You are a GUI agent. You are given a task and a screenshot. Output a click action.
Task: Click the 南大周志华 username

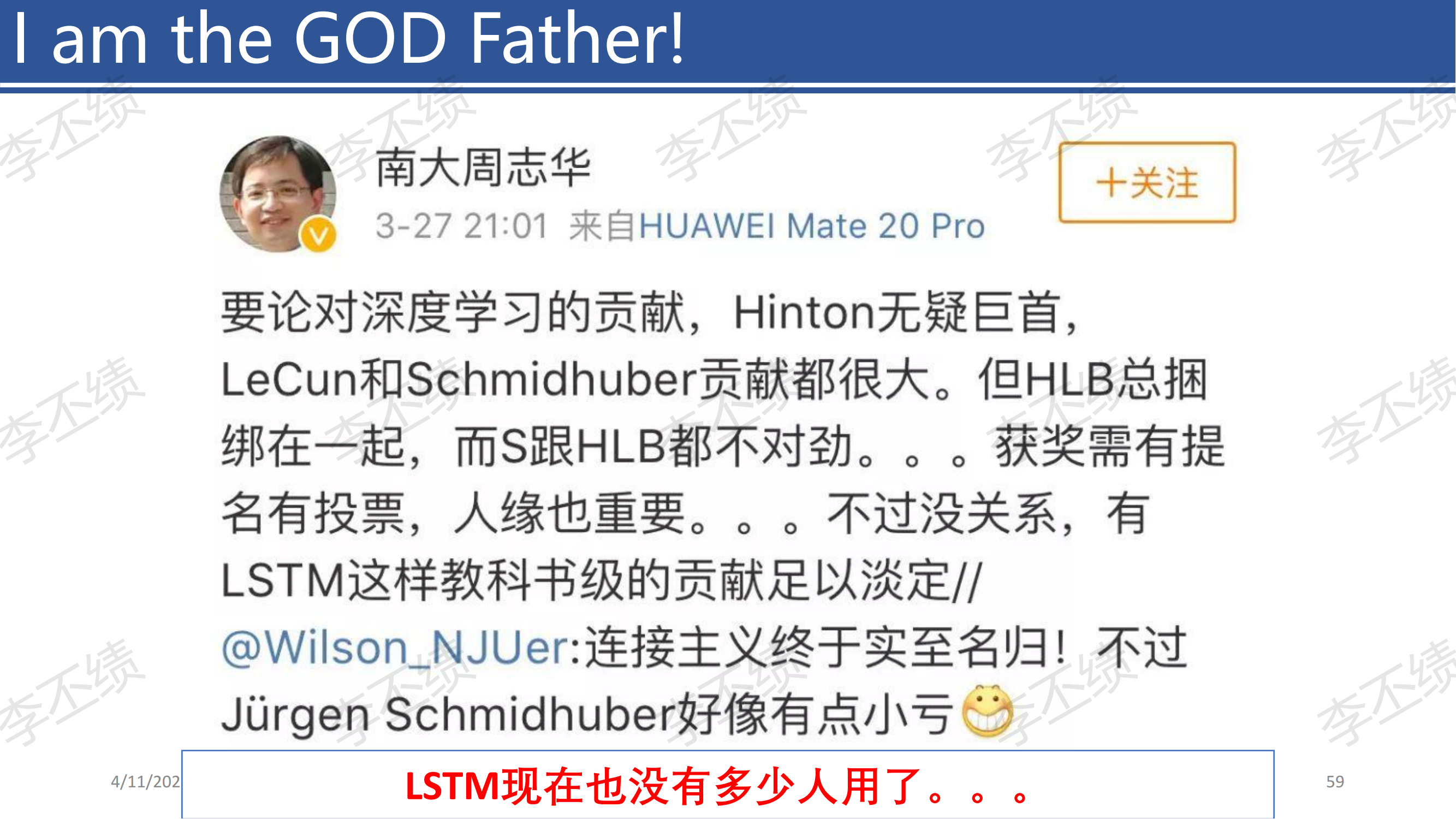click(483, 168)
